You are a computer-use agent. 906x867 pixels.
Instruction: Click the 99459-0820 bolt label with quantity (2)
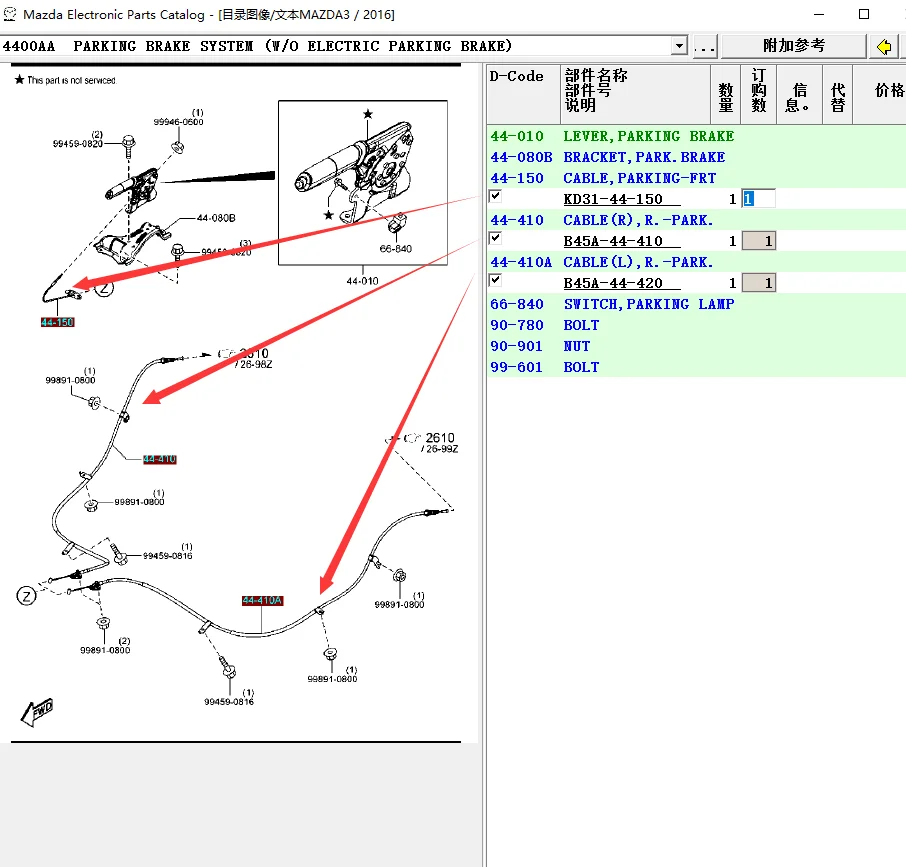[x=77, y=143]
